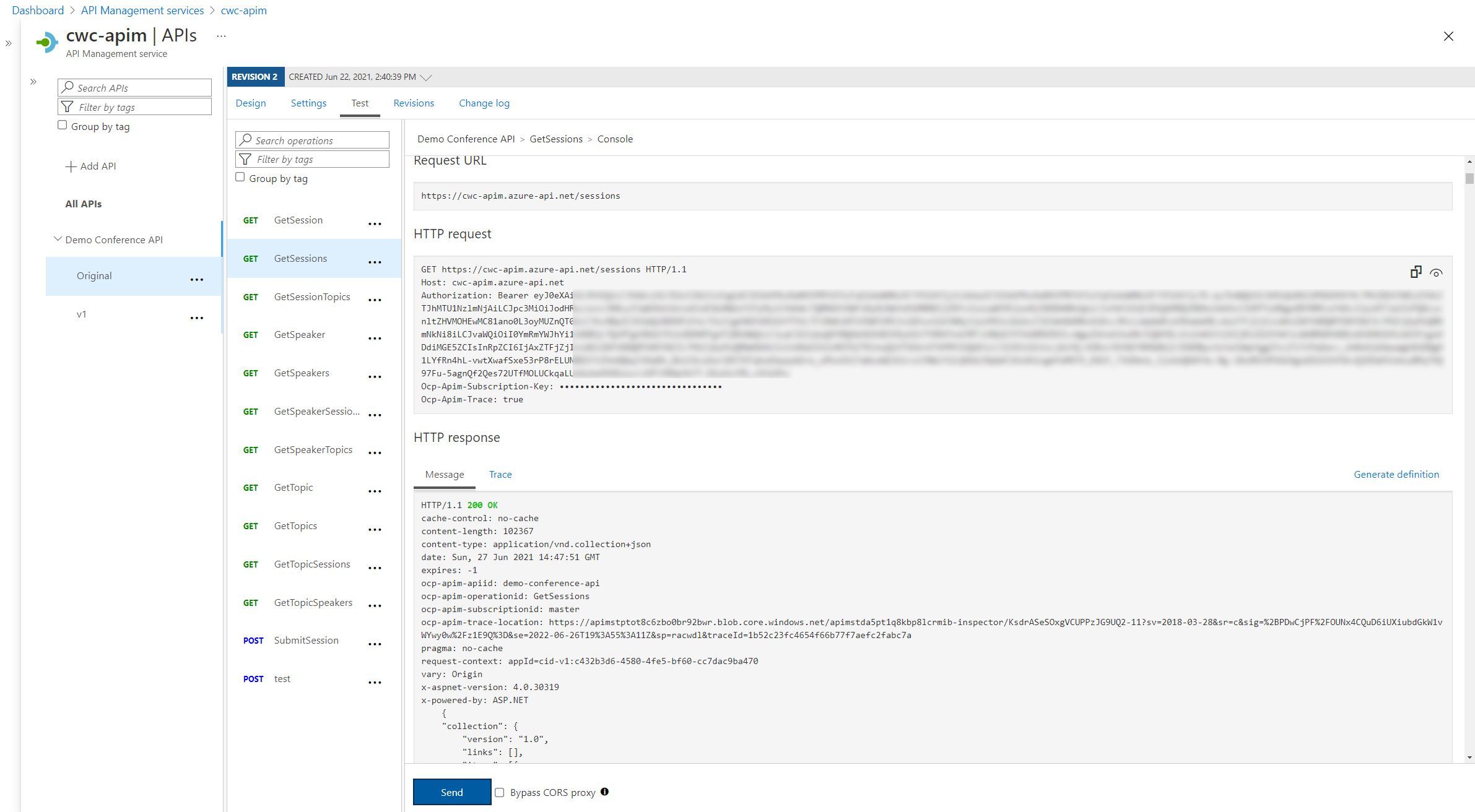This screenshot has width=1475, height=812.
Task: Open context menu for GetSessions operation
Action: click(x=375, y=262)
